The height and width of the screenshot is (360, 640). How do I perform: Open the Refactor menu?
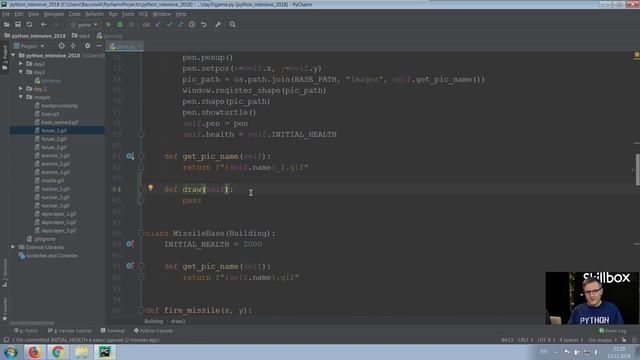94,14
